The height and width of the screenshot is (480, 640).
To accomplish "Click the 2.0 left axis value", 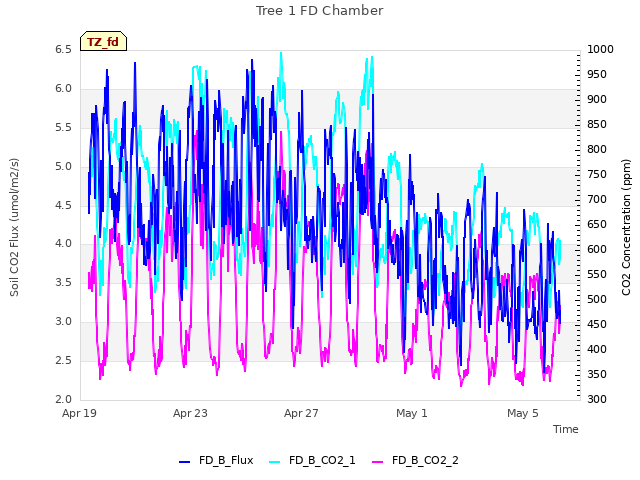I will 63,399.
